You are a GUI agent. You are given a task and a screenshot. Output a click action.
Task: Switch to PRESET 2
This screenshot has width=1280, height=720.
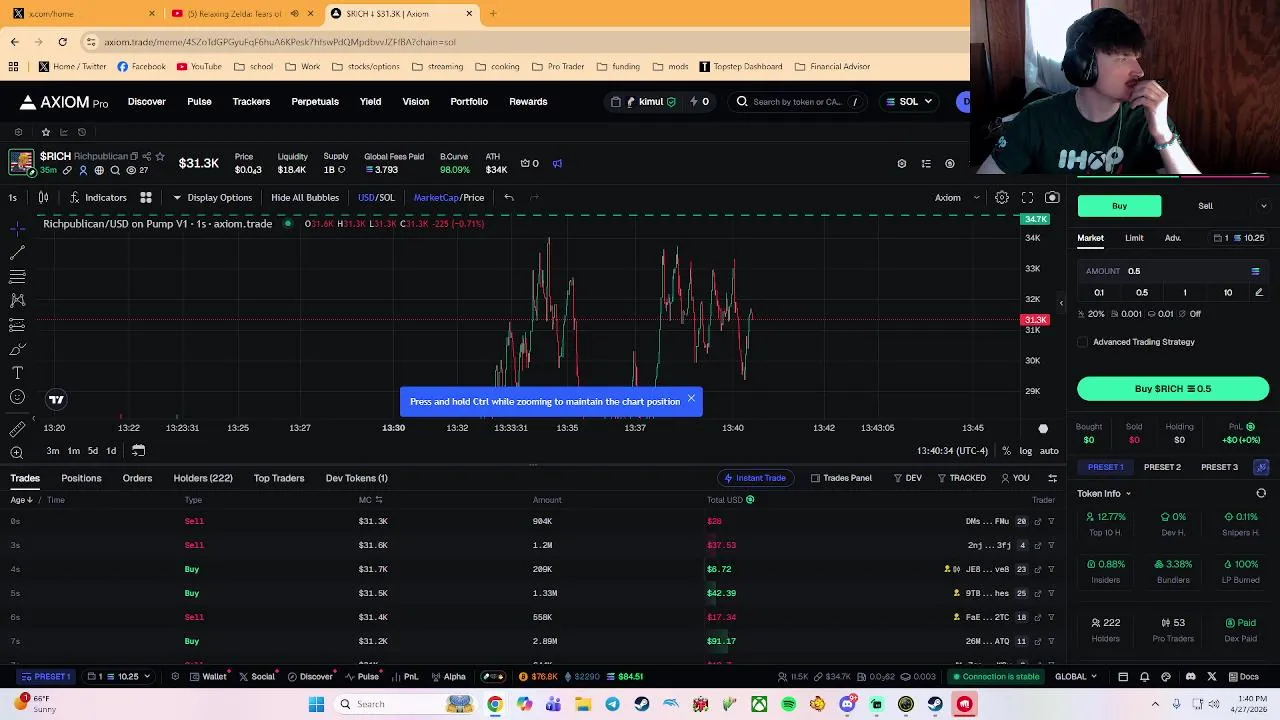click(x=1162, y=467)
